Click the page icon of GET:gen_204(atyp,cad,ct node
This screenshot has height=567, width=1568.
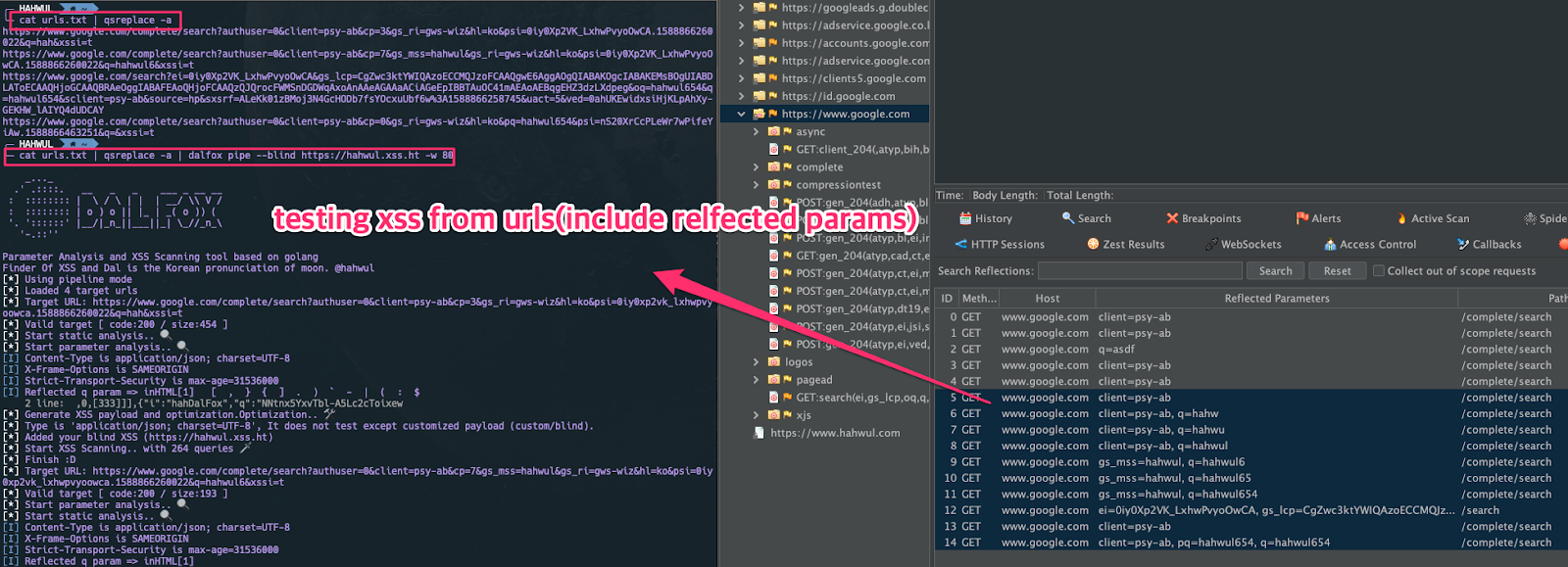pos(774,256)
